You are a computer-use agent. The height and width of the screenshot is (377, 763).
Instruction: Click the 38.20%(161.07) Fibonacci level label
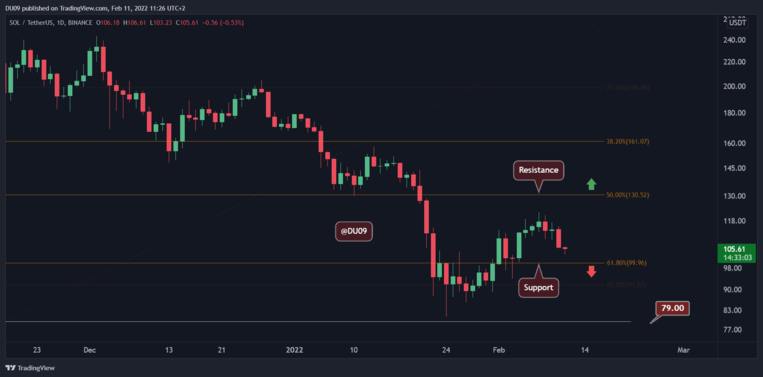(628, 142)
